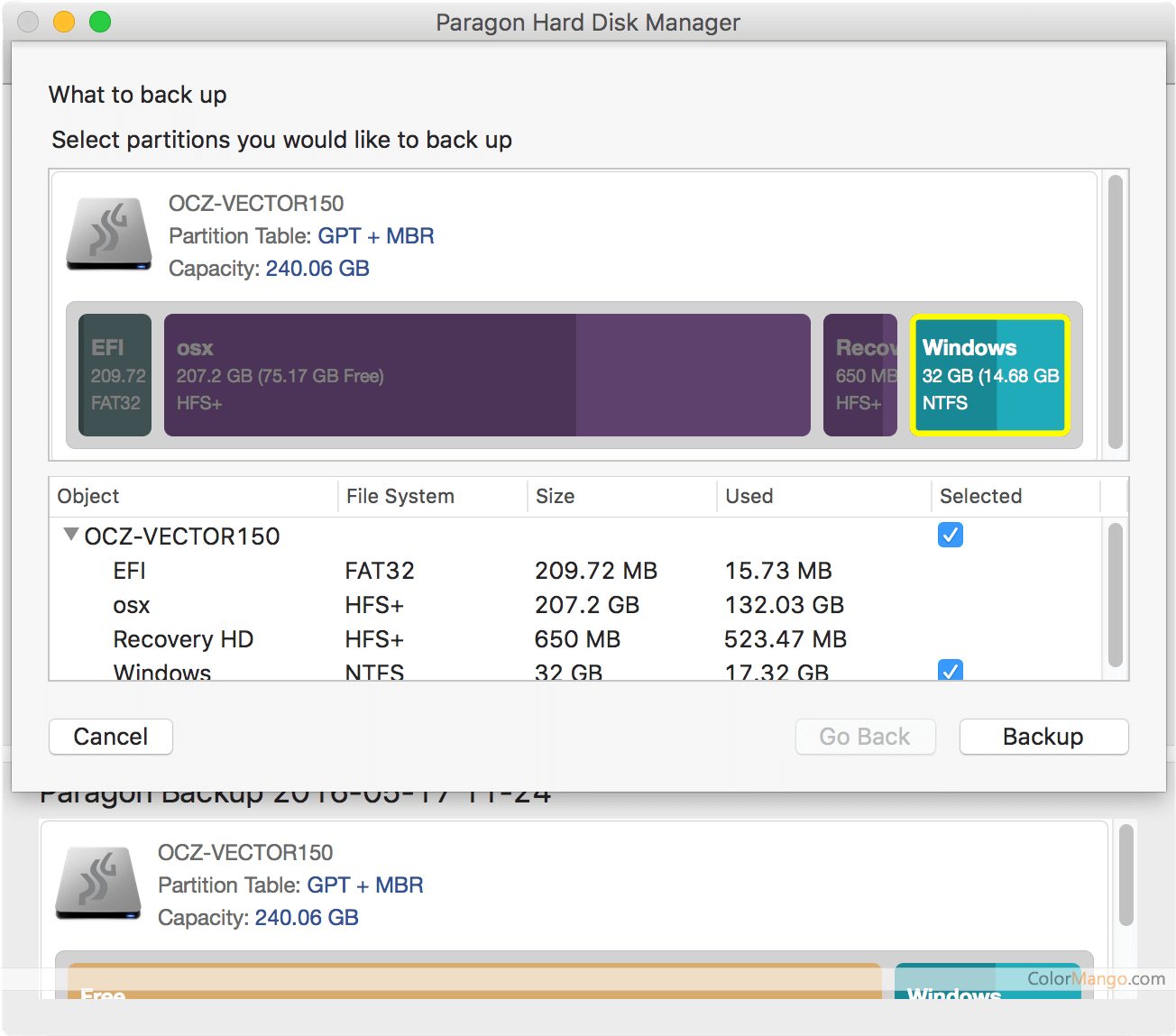Click the Size column header
1176x1036 pixels.
point(622,496)
